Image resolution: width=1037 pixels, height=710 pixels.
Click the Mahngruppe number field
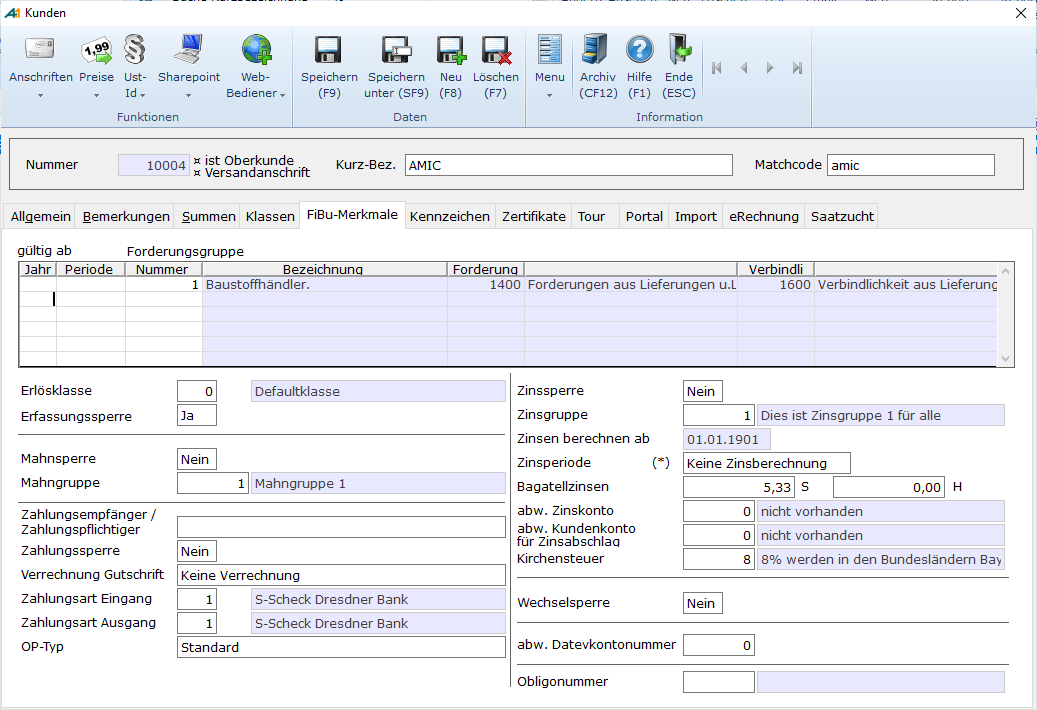point(213,483)
